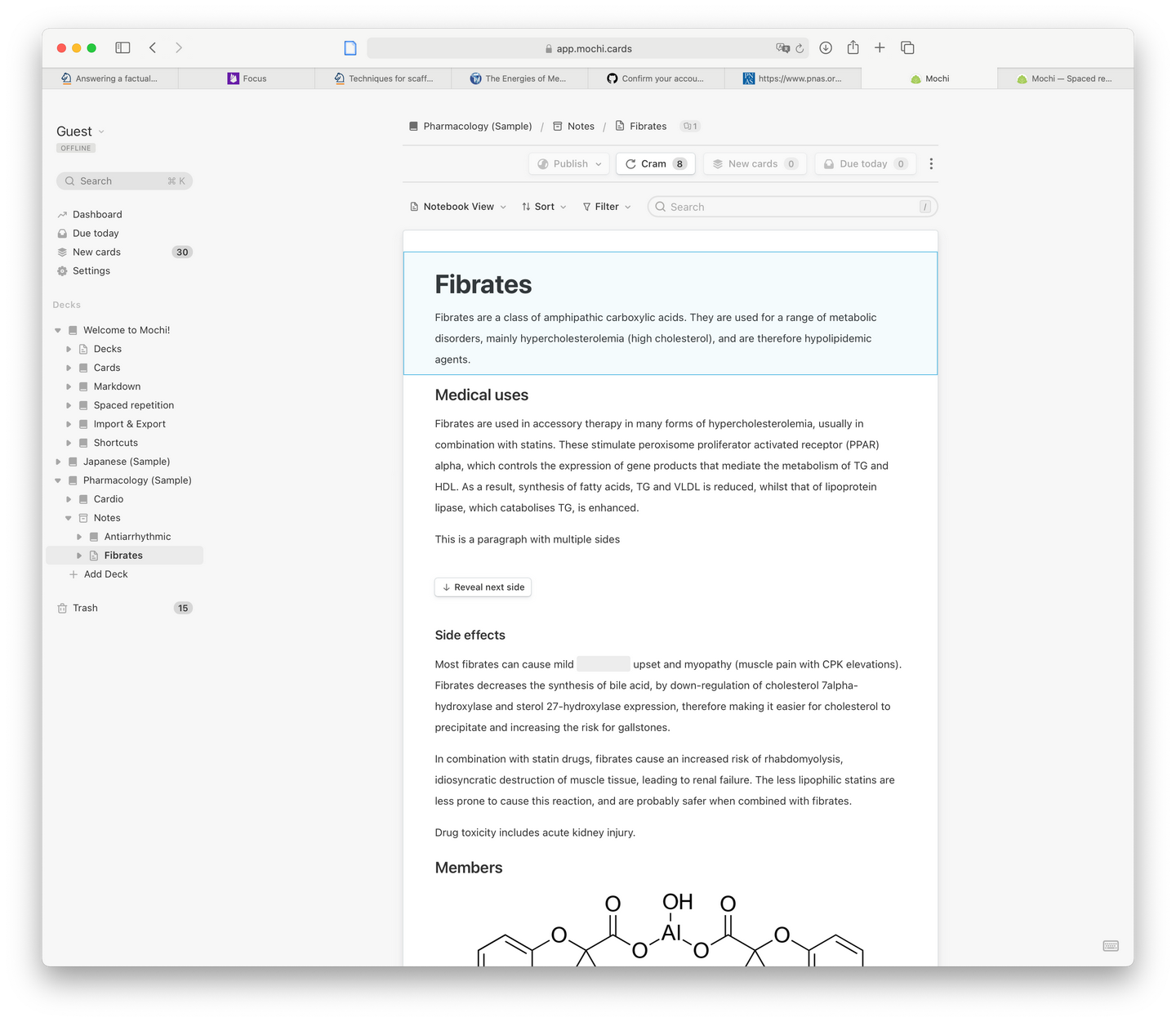This screenshot has width=1176, height=1022.
Task: Open Pharmacology (Sample) breadcrumb link
Action: click(x=470, y=127)
